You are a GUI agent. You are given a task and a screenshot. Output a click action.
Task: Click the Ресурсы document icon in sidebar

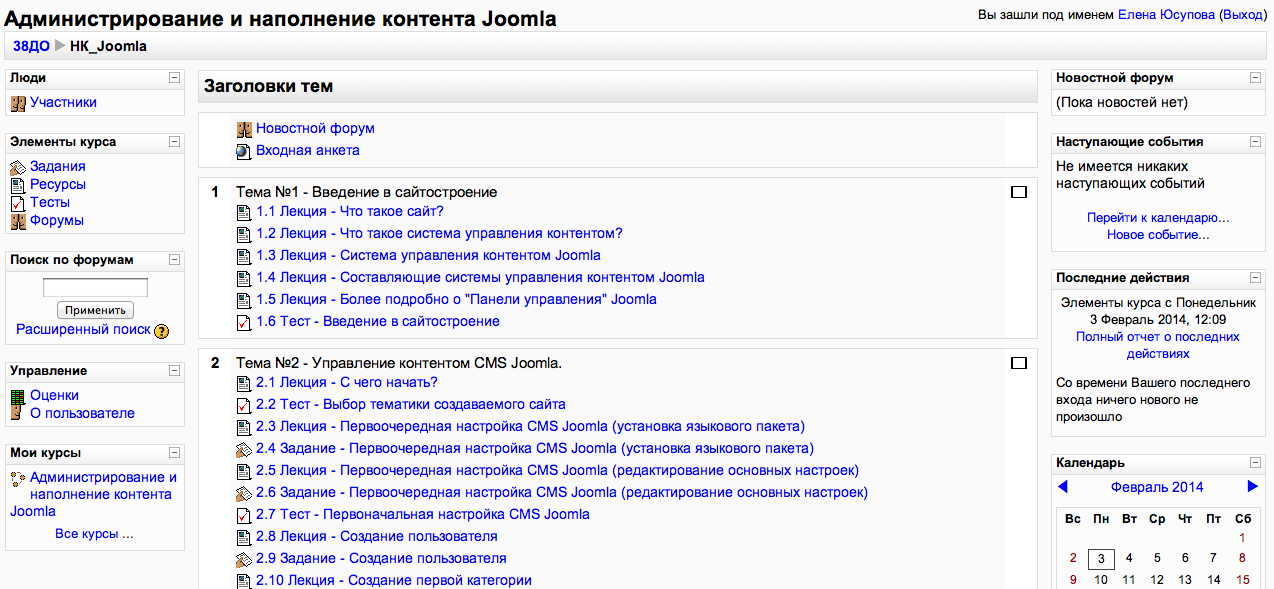click(x=17, y=185)
